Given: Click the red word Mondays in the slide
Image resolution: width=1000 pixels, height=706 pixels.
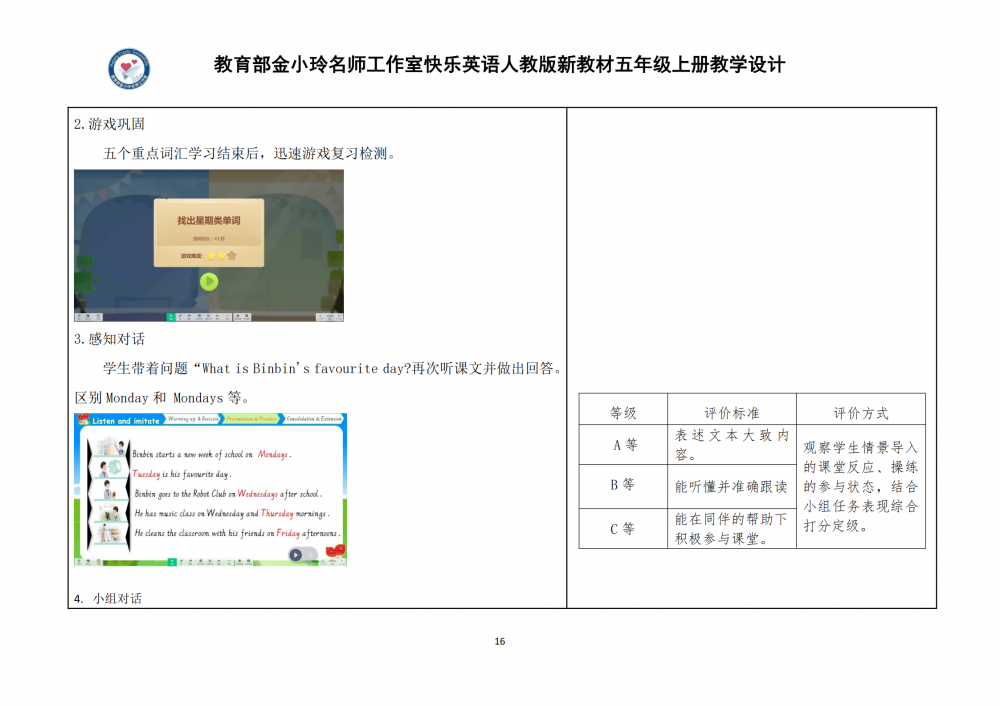Looking at the screenshot, I should [273, 454].
